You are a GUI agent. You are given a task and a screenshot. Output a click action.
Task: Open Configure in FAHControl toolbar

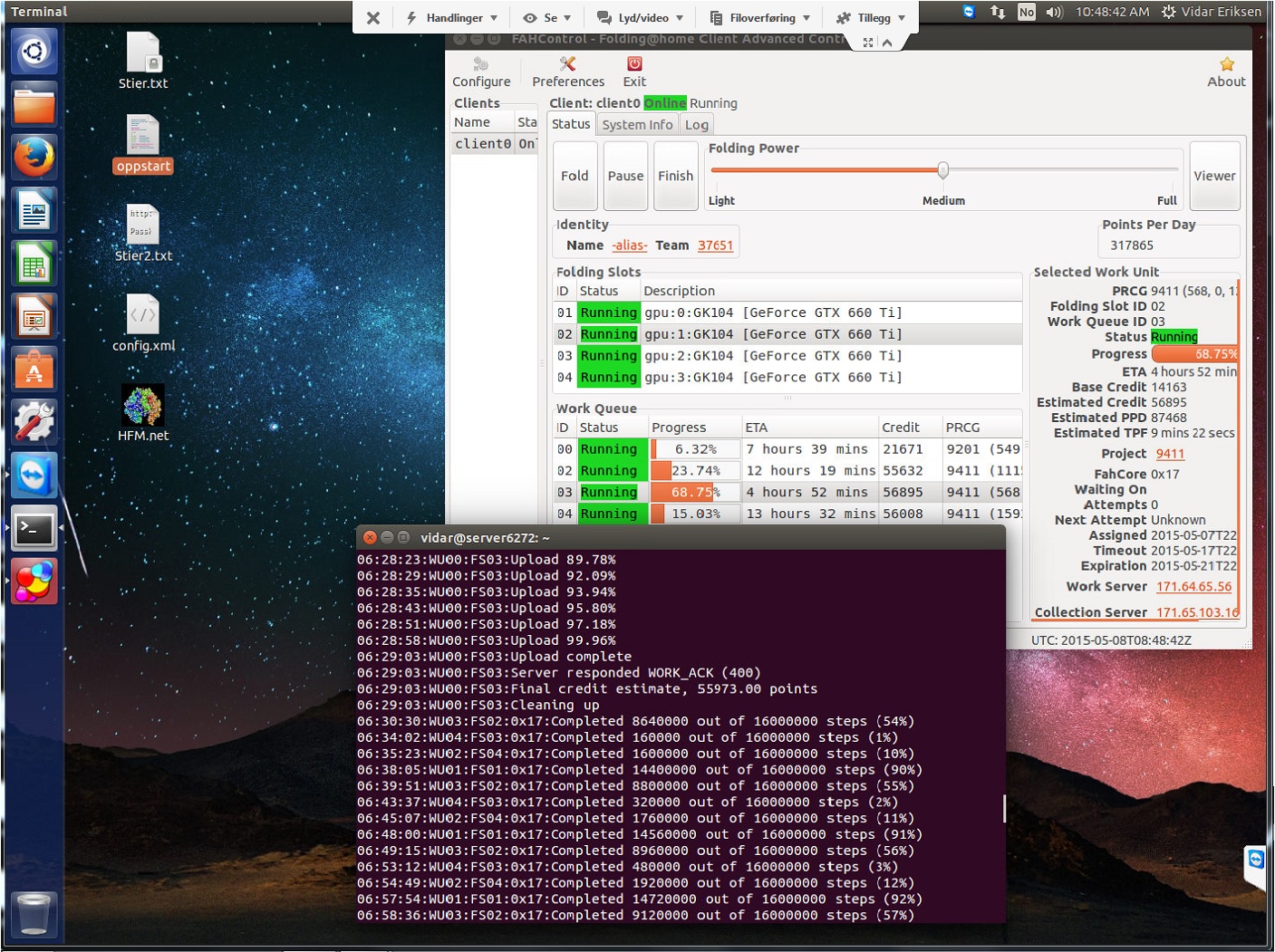[481, 72]
